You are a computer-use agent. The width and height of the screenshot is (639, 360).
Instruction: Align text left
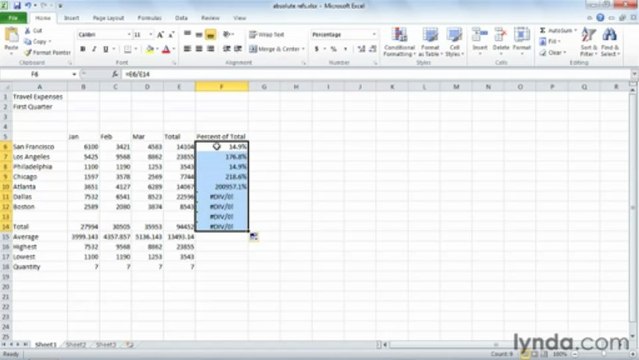click(x=187, y=49)
